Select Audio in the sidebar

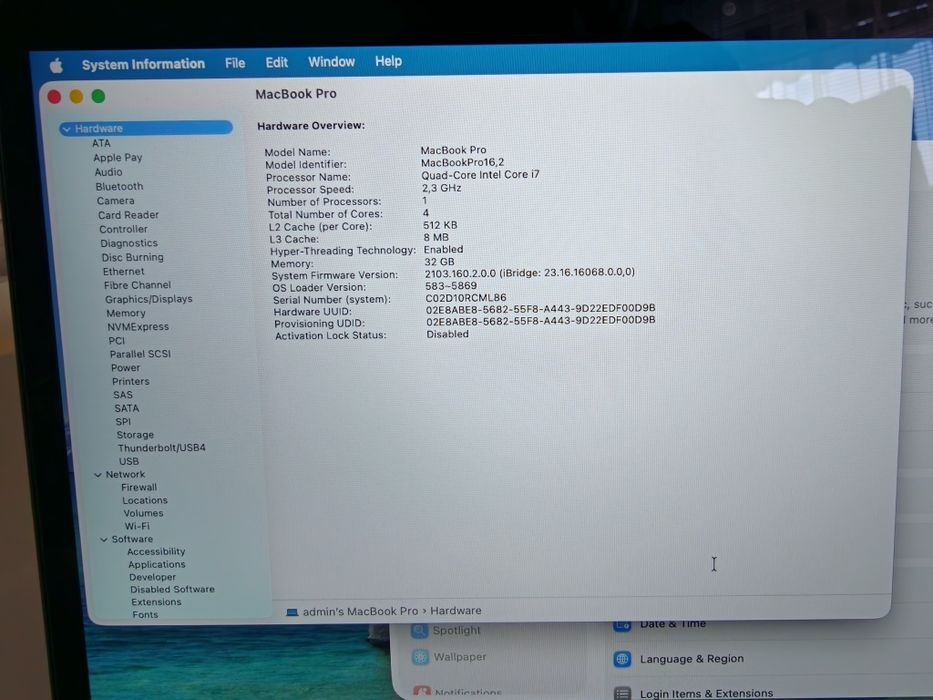(x=108, y=172)
